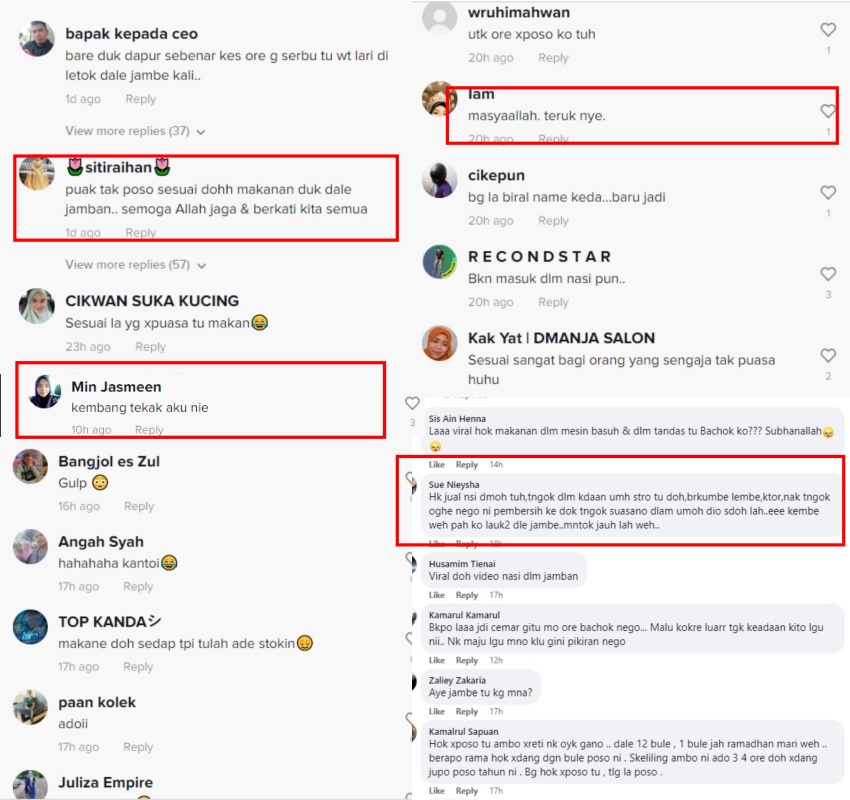Like Zaliey Zakaria's comment

coord(436,712)
